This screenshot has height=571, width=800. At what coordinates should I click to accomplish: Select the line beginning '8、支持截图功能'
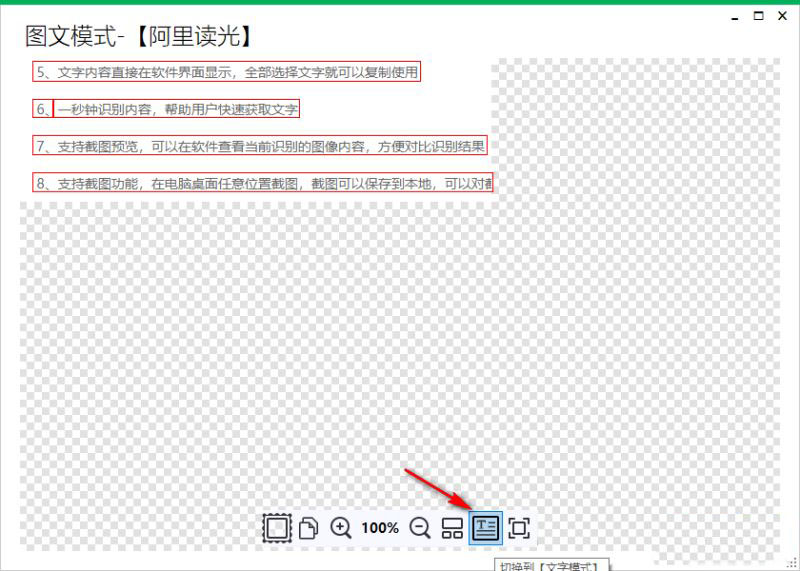[263, 183]
